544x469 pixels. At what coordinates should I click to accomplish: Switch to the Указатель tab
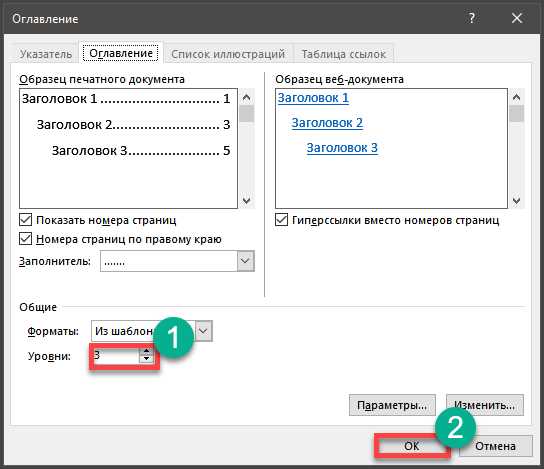pyautogui.click(x=45, y=54)
